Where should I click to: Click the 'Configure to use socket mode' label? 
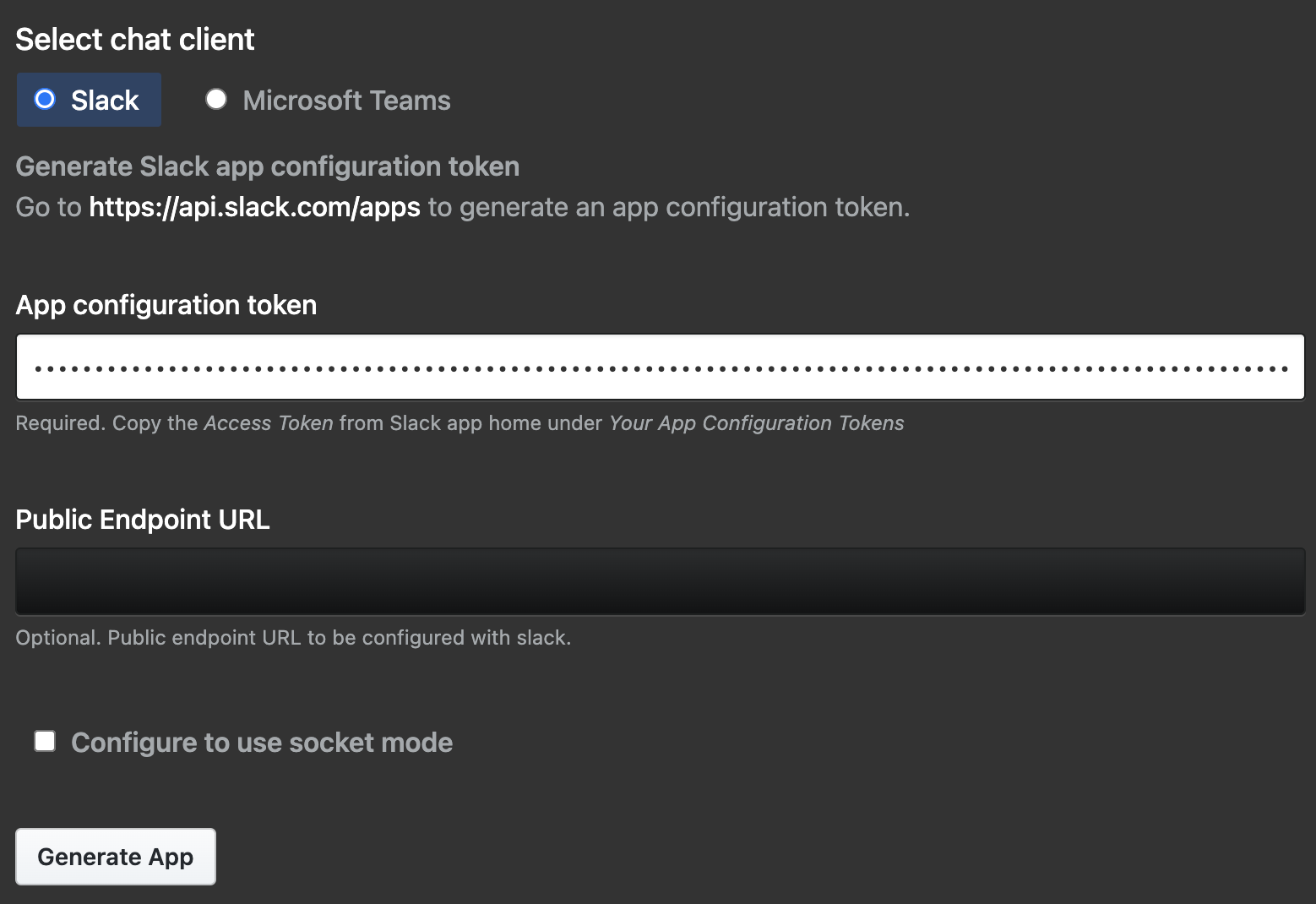(262, 743)
